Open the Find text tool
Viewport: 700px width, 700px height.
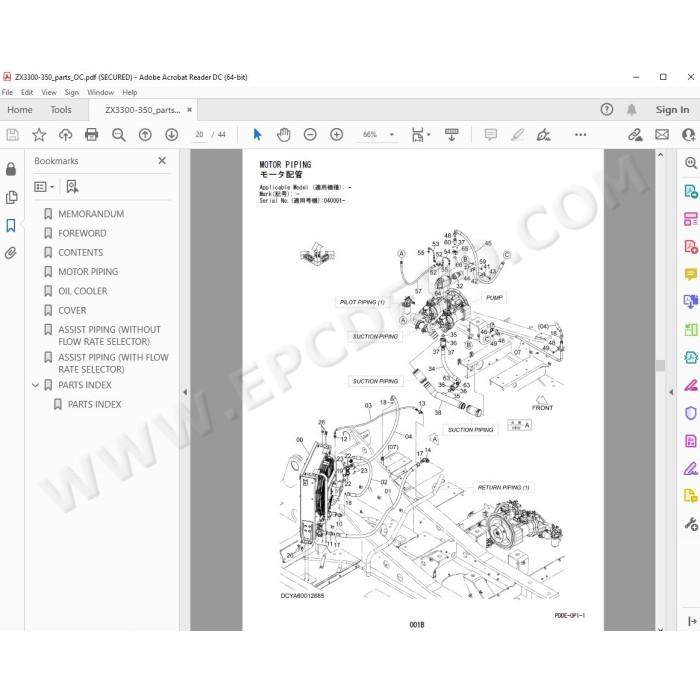(x=118, y=134)
